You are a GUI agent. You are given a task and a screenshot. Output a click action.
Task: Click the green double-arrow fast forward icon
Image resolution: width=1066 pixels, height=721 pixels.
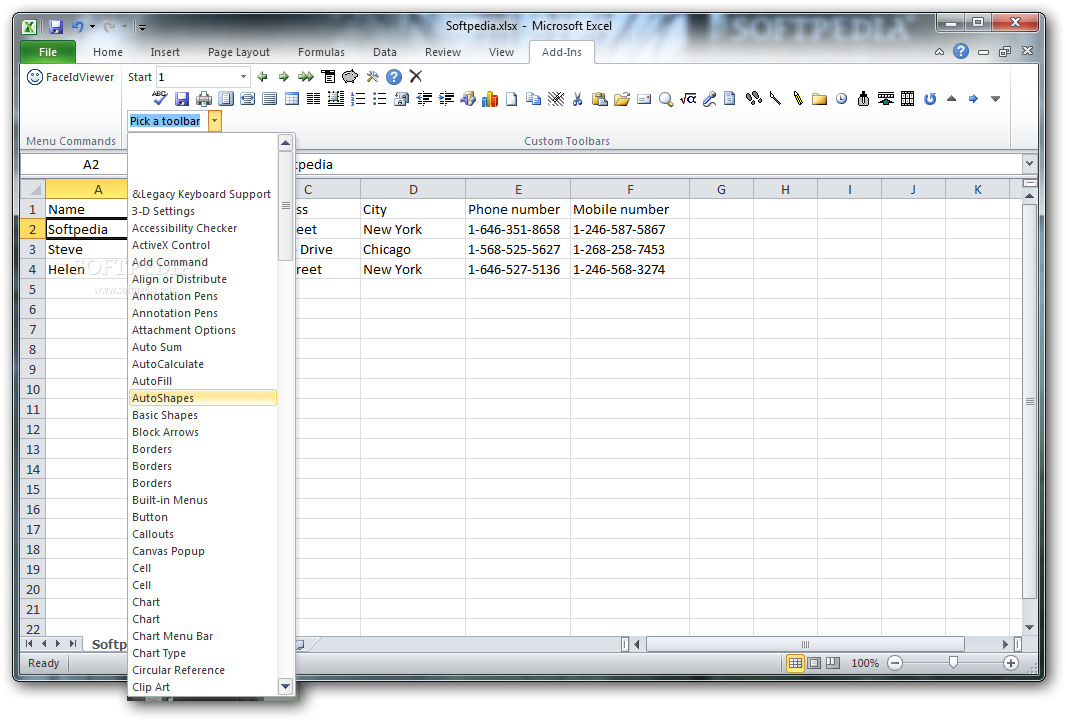[x=306, y=77]
